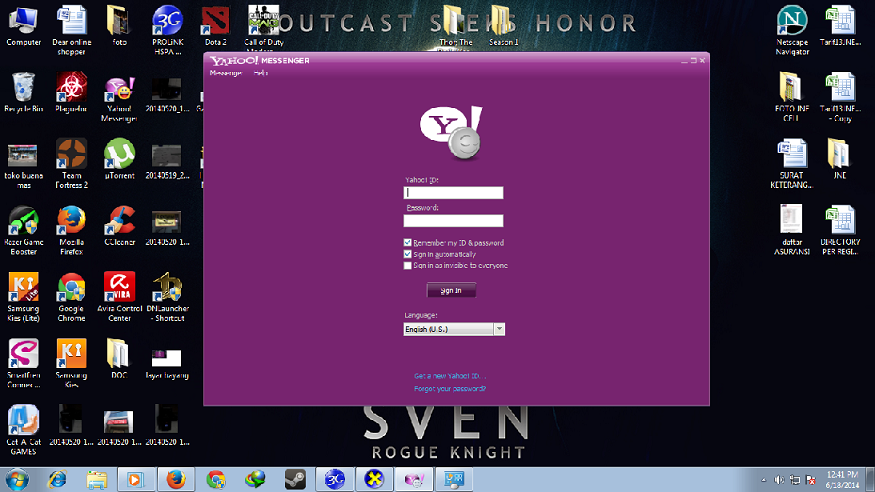Open daftar ASURANSI file icon
This screenshot has height=492, width=875.
(791, 230)
